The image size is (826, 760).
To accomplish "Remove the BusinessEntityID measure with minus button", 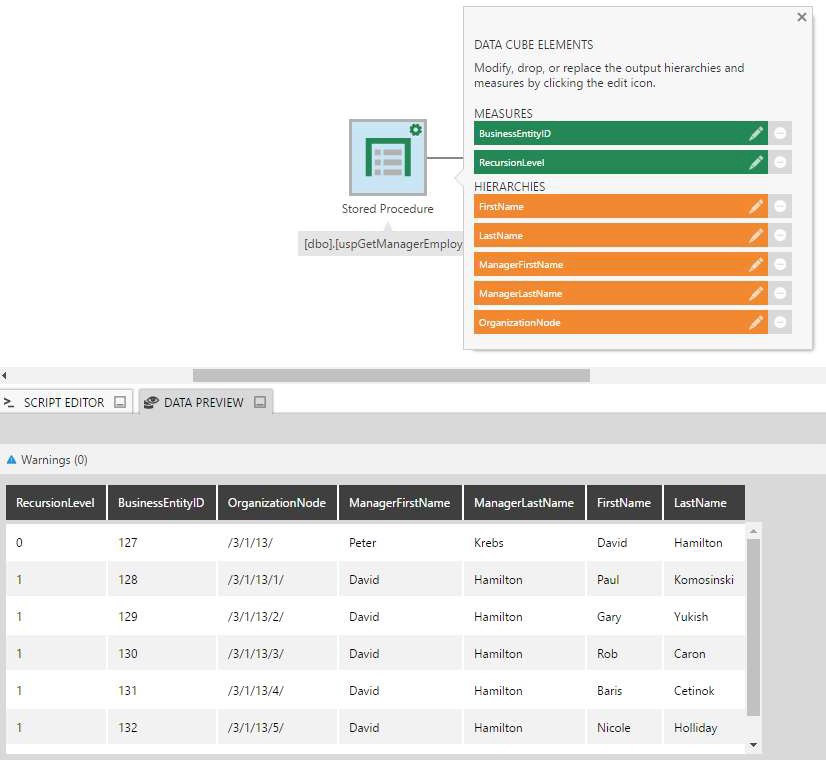I will (780, 133).
